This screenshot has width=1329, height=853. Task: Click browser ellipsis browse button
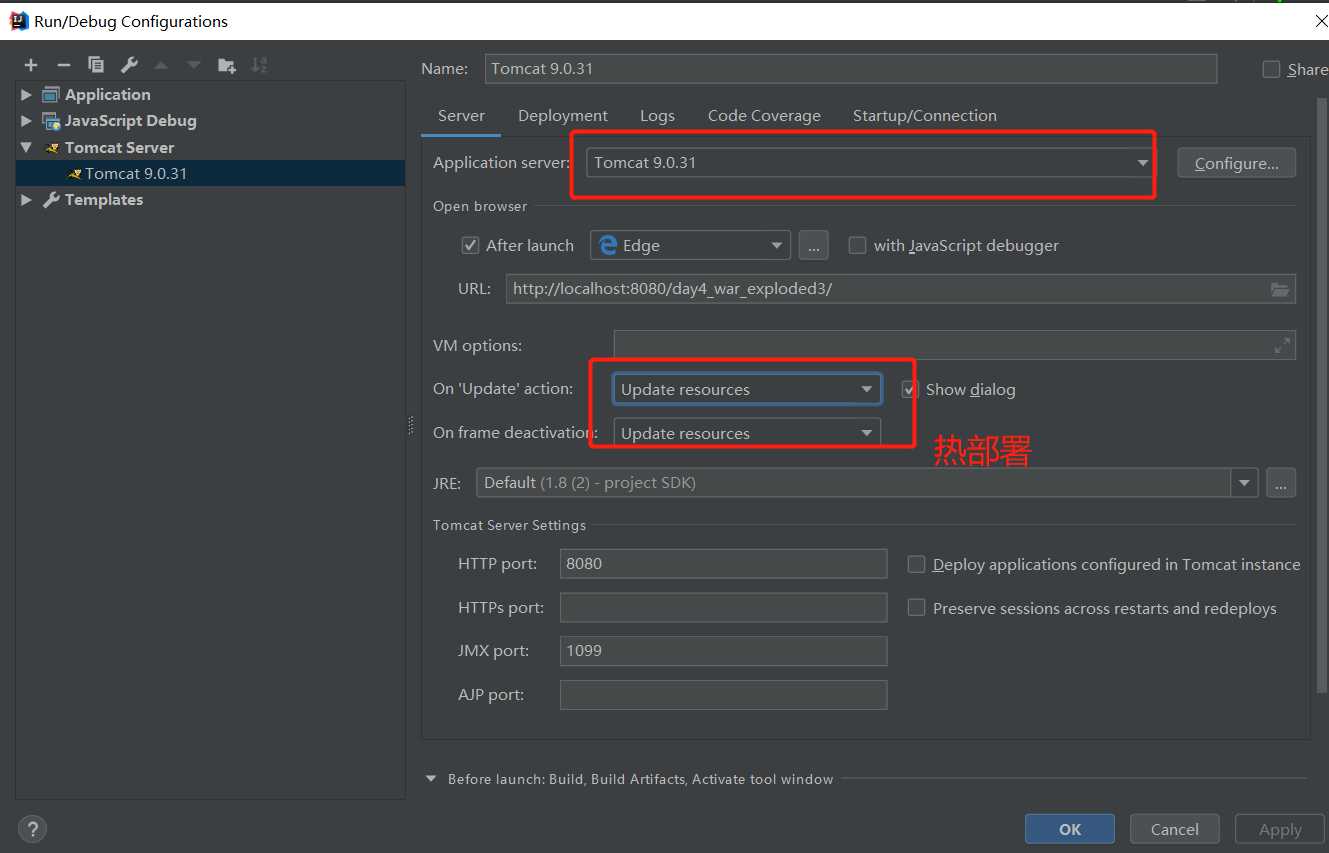click(x=814, y=245)
